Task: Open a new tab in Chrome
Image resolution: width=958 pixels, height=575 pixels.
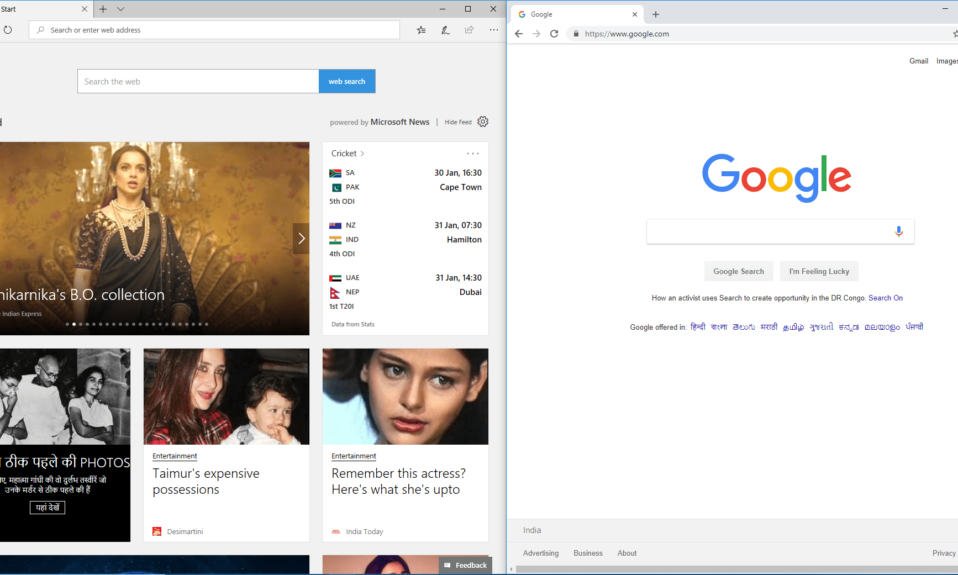Action: tap(656, 14)
